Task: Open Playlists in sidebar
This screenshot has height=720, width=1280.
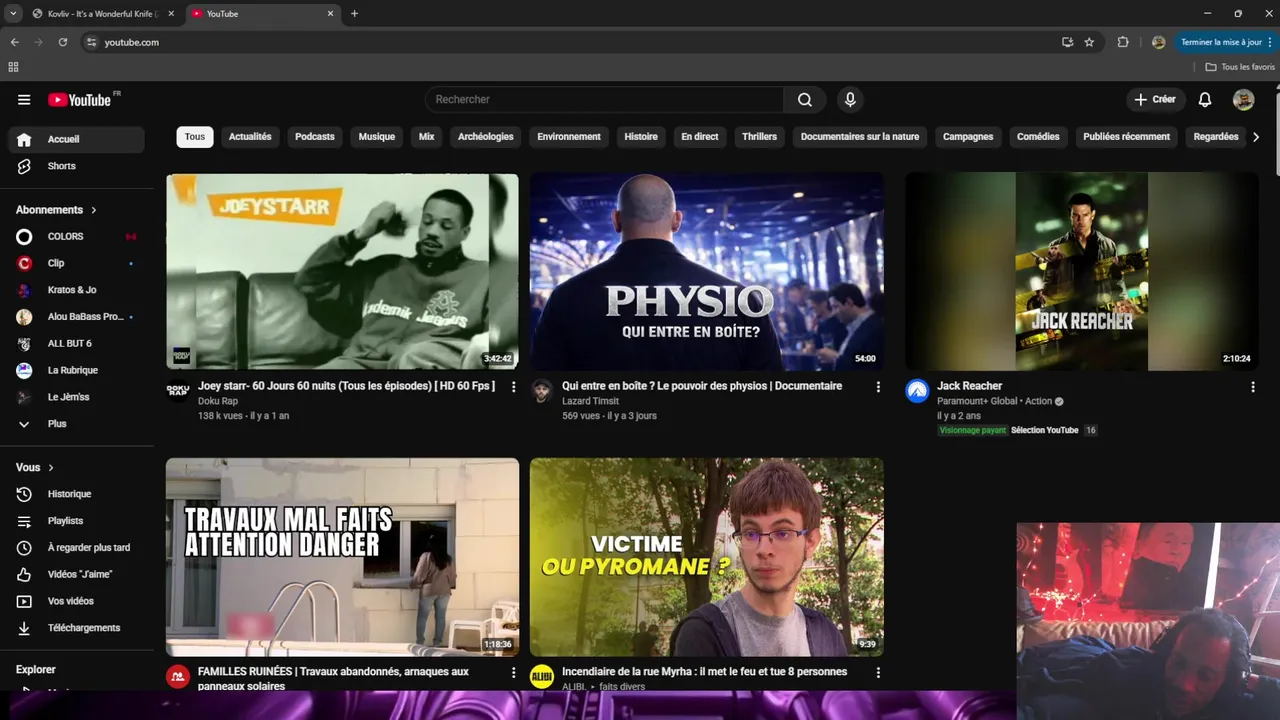Action: (x=76, y=521)
